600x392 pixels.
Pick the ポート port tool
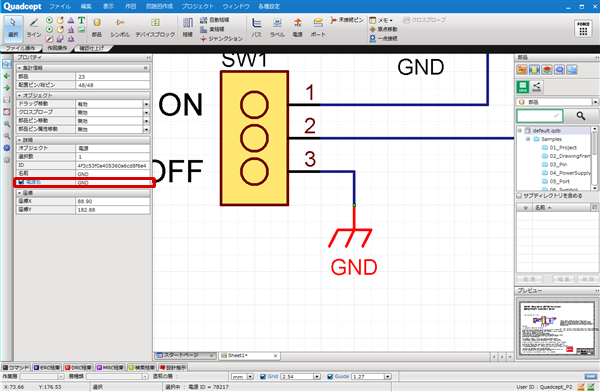(318, 27)
